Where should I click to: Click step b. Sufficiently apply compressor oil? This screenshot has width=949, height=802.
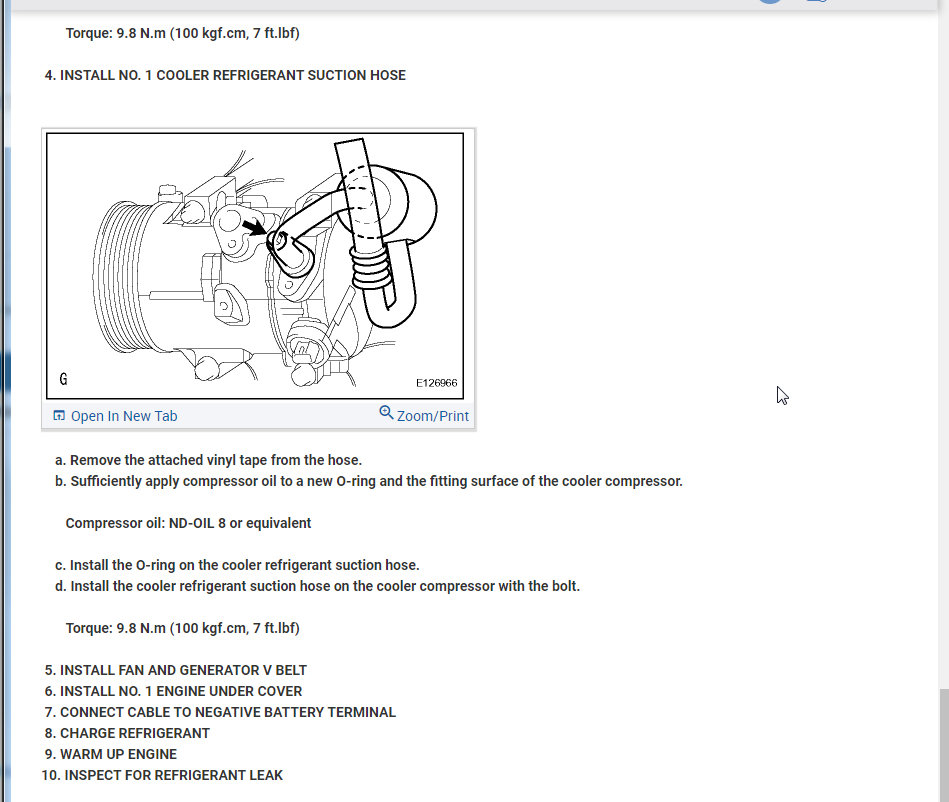369,481
